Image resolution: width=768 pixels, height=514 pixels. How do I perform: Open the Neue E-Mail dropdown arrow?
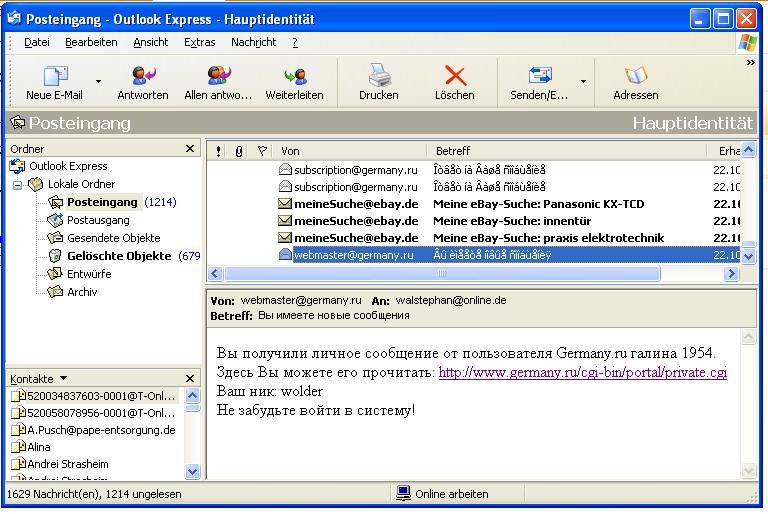98,81
